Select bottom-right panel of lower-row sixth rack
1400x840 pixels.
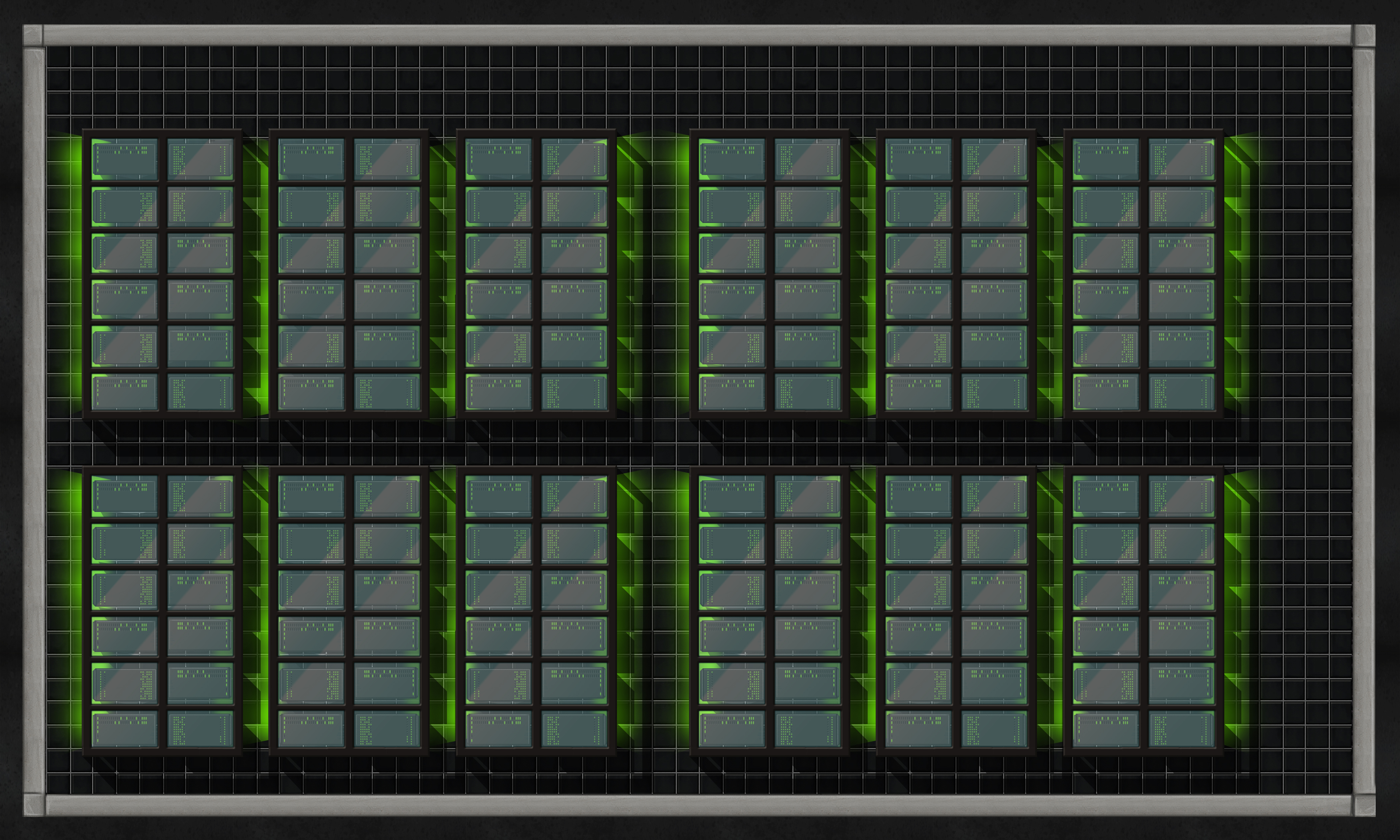pos(1182,729)
